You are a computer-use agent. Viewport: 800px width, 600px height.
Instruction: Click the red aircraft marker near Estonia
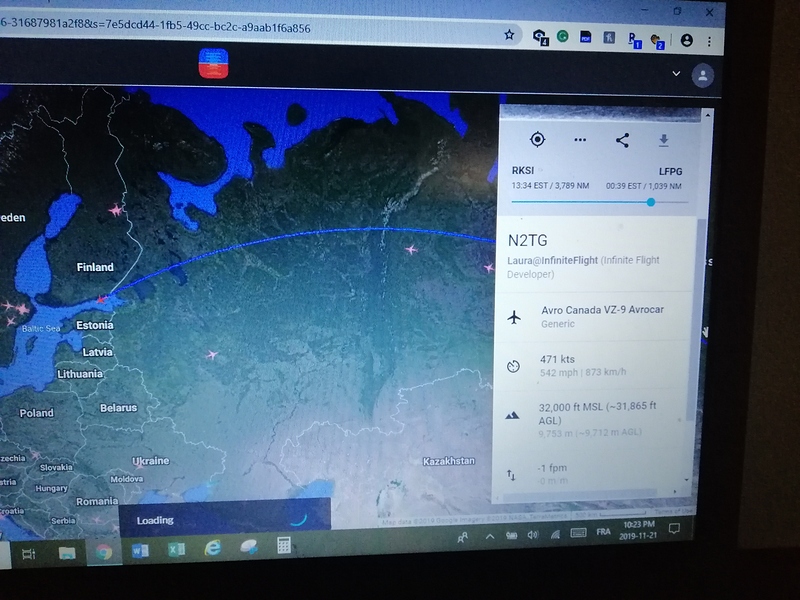(x=102, y=299)
